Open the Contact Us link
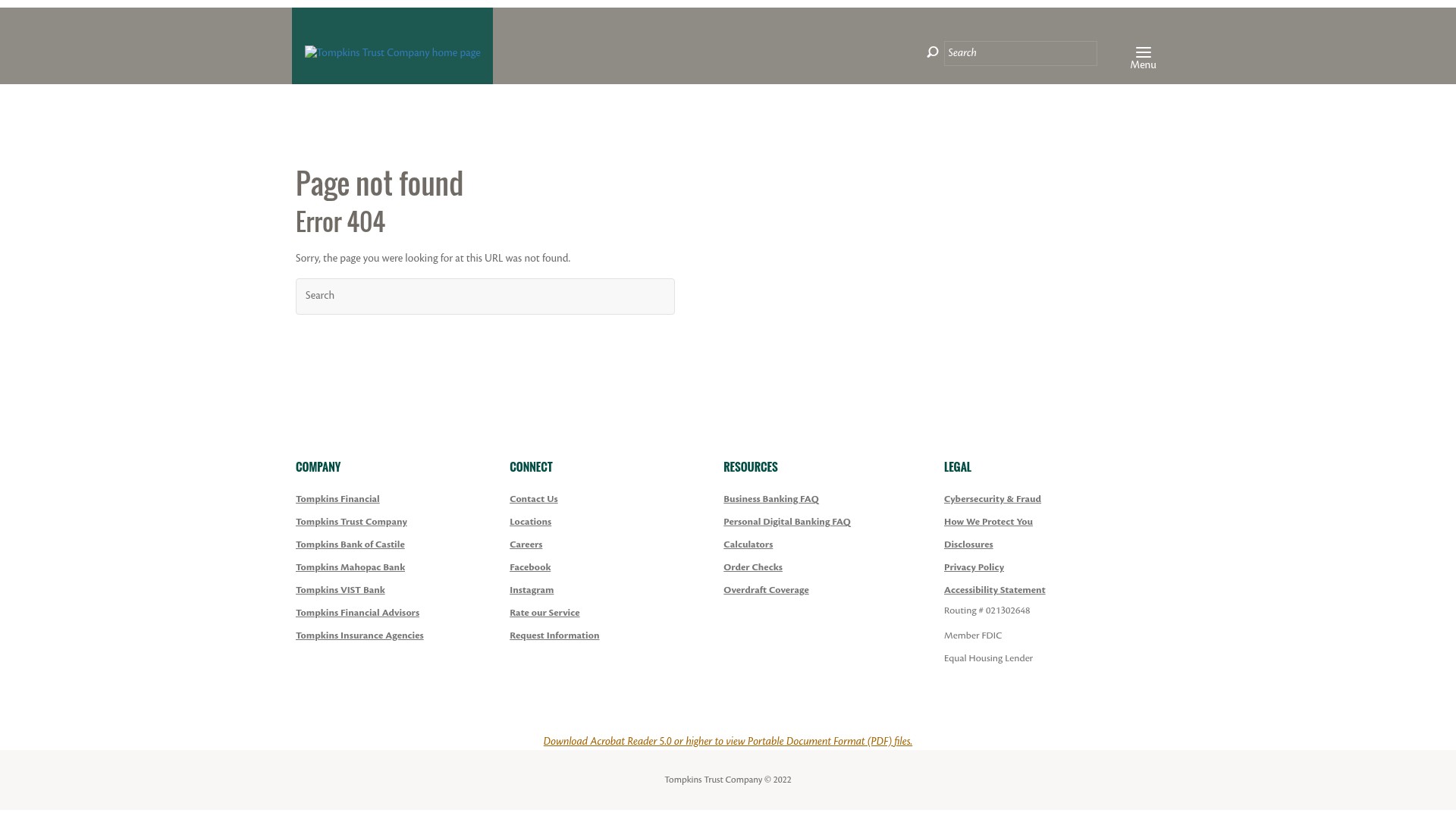Image resolution: width=1456 pixels, height=819 pixels. tap(534, 499)
